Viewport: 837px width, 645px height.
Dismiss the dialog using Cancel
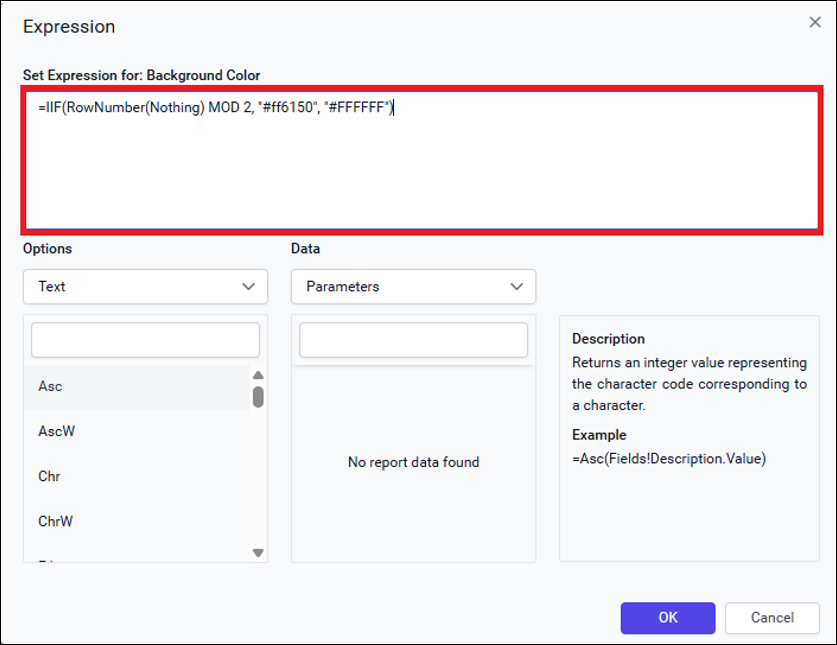[772, 618]
